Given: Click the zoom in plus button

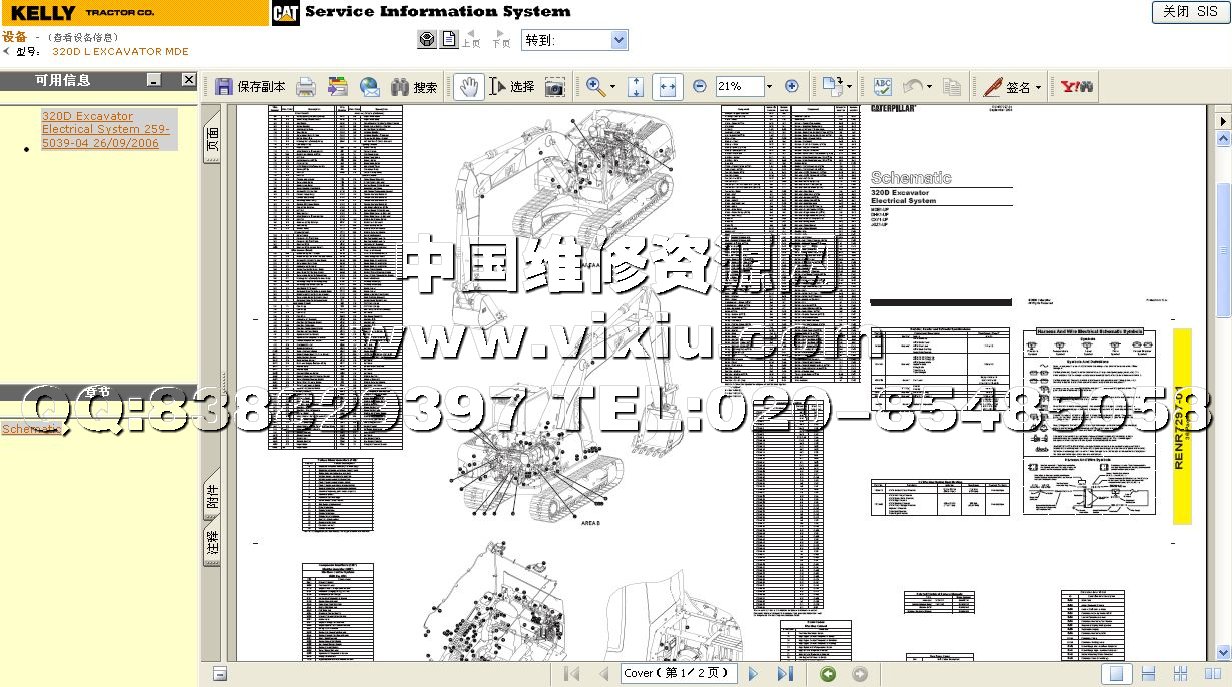Looking at the screenshot, I should pos(791,87).
